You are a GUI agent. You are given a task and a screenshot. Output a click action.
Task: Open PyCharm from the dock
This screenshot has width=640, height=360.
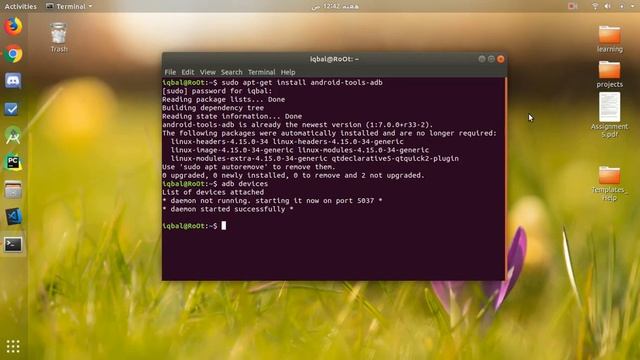(x=13, y=162)
